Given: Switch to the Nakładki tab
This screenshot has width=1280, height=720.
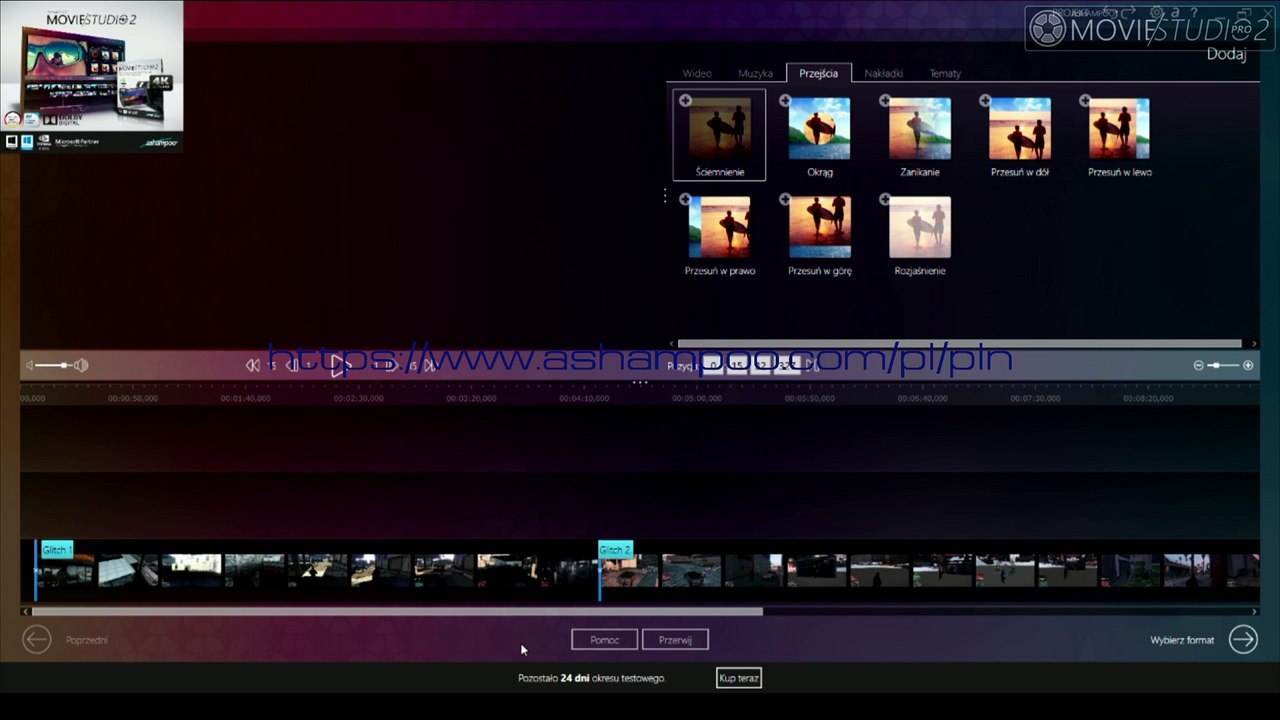Looking at the screenshot, I should pos(884,73).
